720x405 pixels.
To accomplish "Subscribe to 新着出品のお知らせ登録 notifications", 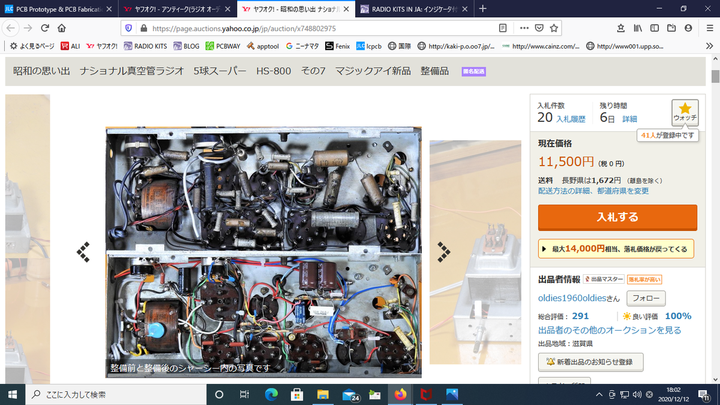I will pyautogui.click(x=591, y=361).
